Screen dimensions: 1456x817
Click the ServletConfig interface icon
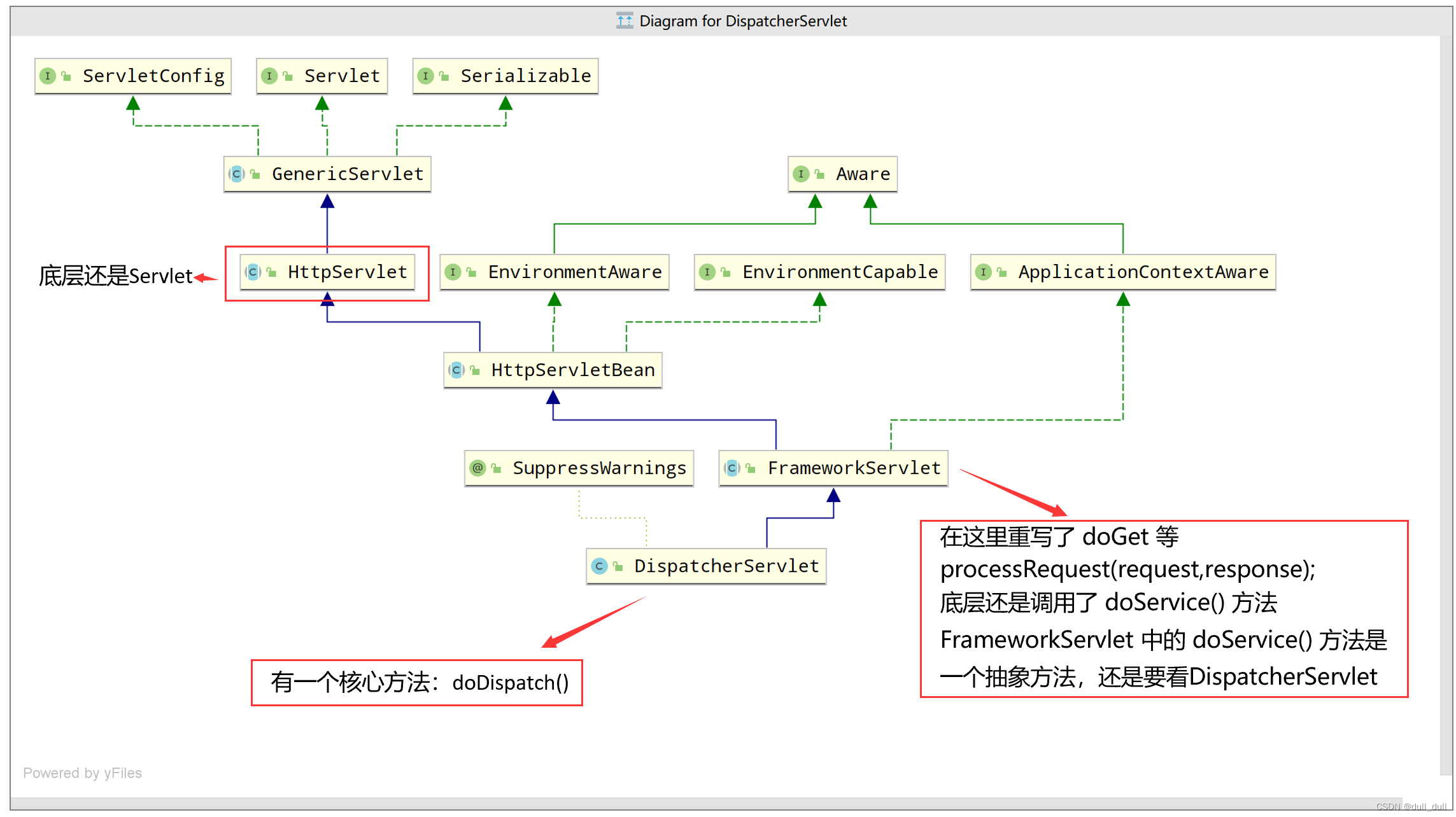48,76
